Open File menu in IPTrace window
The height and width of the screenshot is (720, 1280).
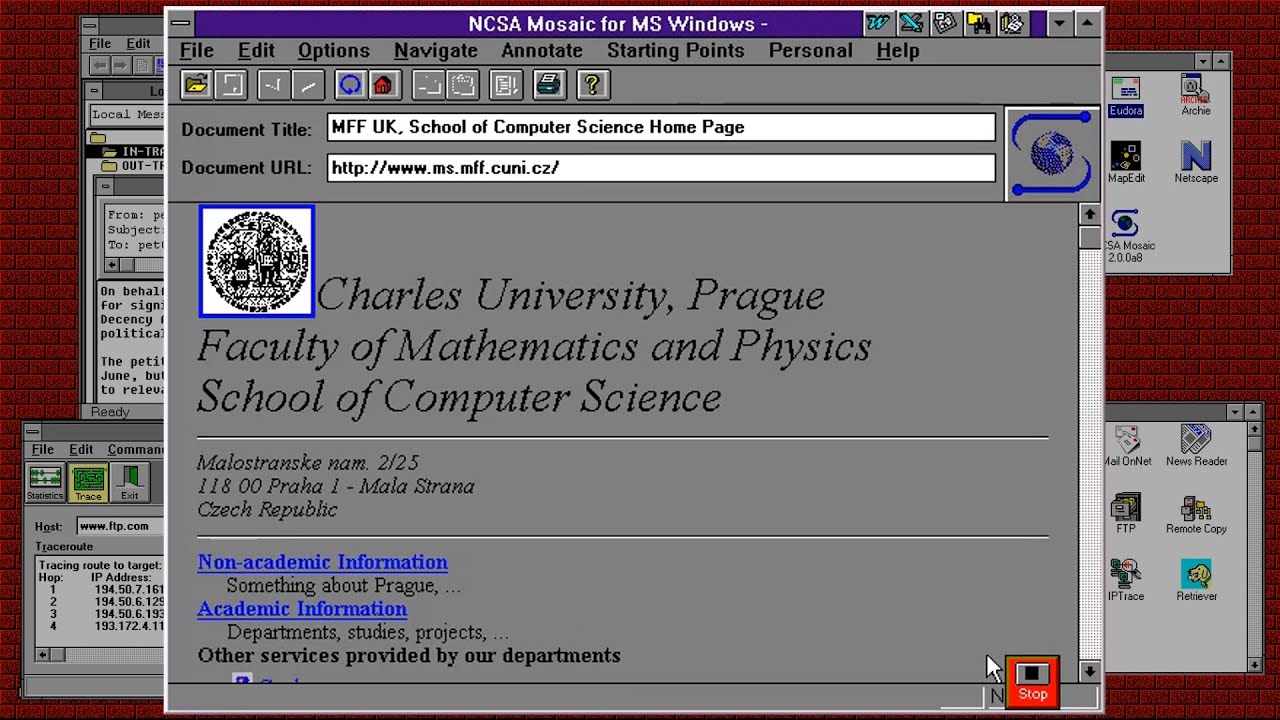coord(43,449)
